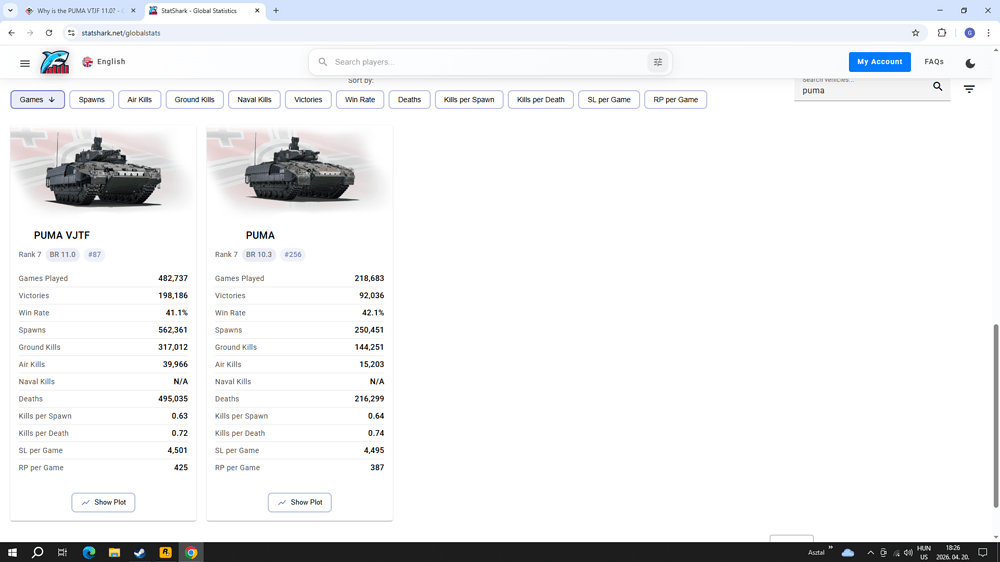The height and width of the screenshot is (562, 1000).
Task: Sort vehicles by Victories
Action: point(308,100)
